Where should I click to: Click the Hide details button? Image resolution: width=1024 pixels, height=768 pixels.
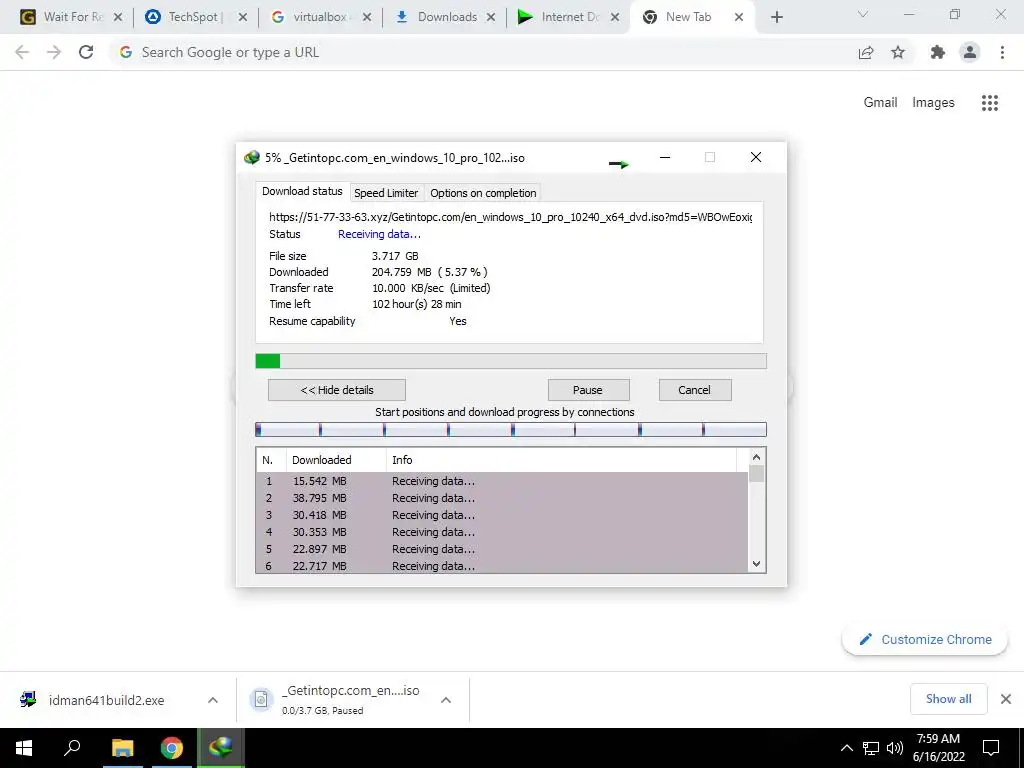click(337, 390)
